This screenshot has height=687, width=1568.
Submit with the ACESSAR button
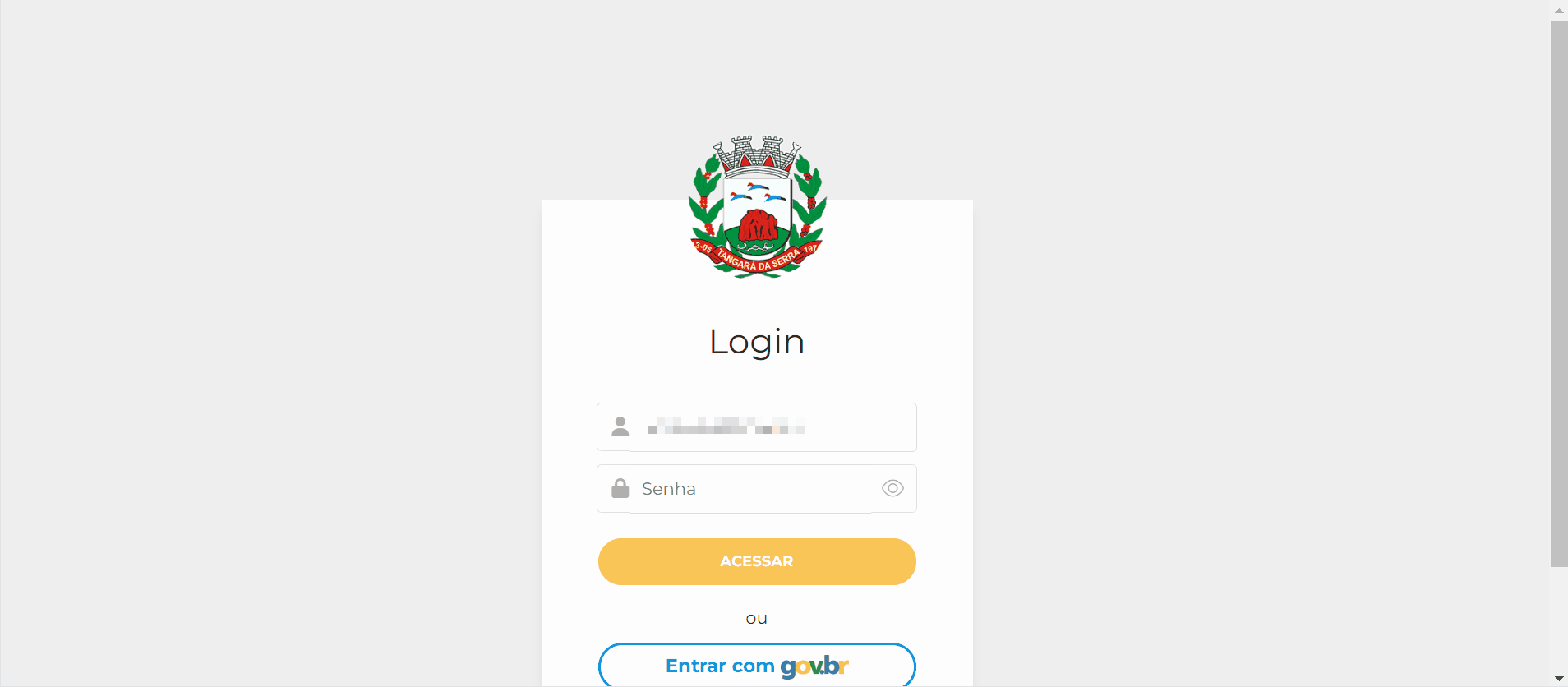tap(757, 561)
